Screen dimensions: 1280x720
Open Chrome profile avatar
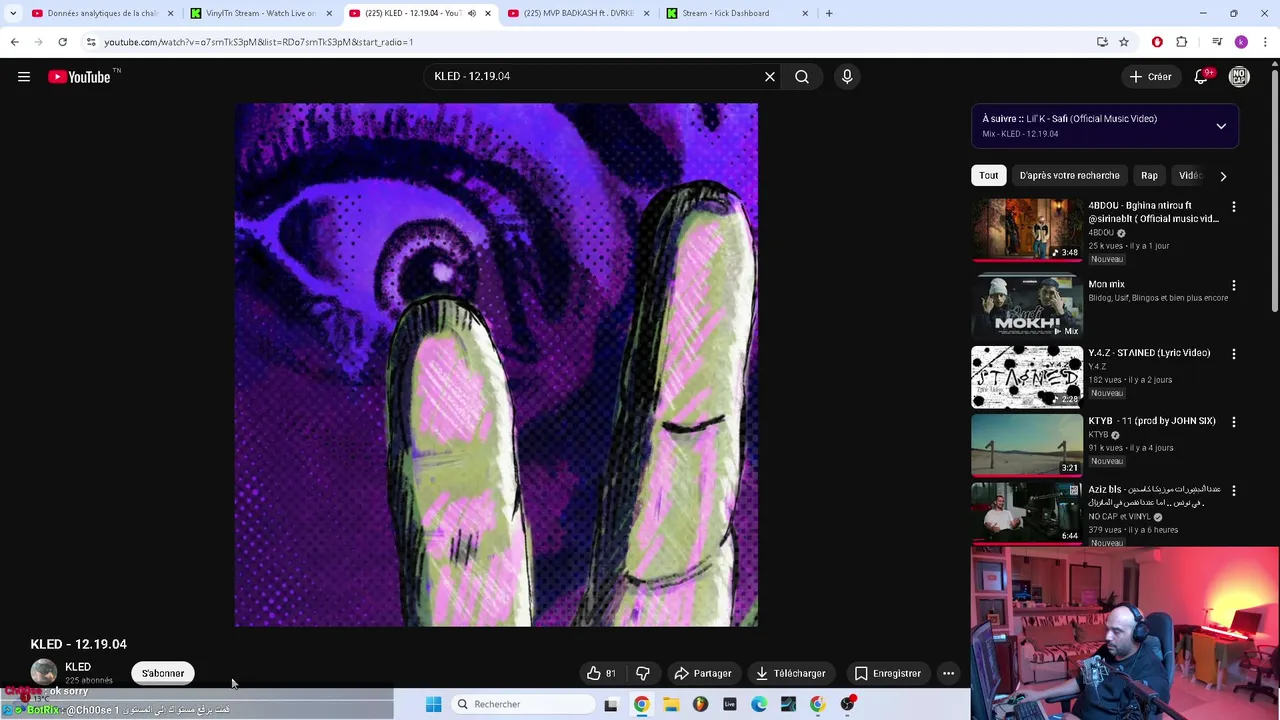point(1241,42)
